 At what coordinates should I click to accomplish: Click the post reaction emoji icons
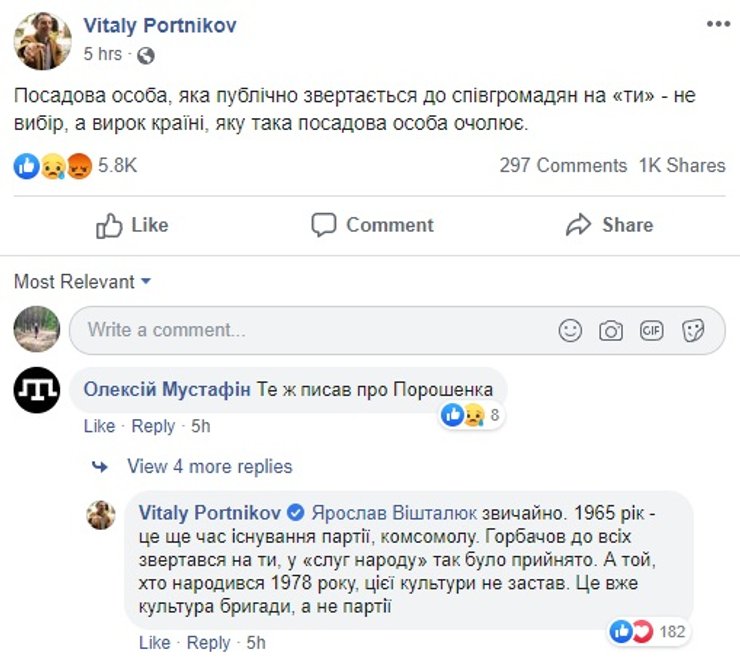tap(53, 166)
